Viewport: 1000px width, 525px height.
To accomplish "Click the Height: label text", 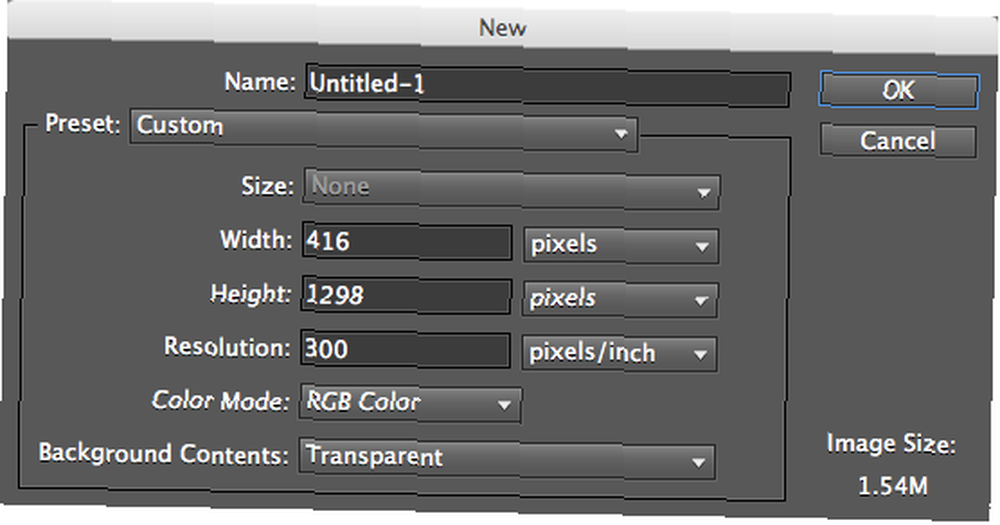I will (250, 293).
